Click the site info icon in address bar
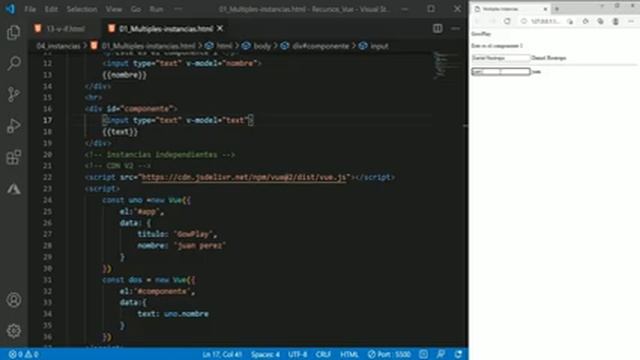The image size is (640, 360). [x=524, y=21]
